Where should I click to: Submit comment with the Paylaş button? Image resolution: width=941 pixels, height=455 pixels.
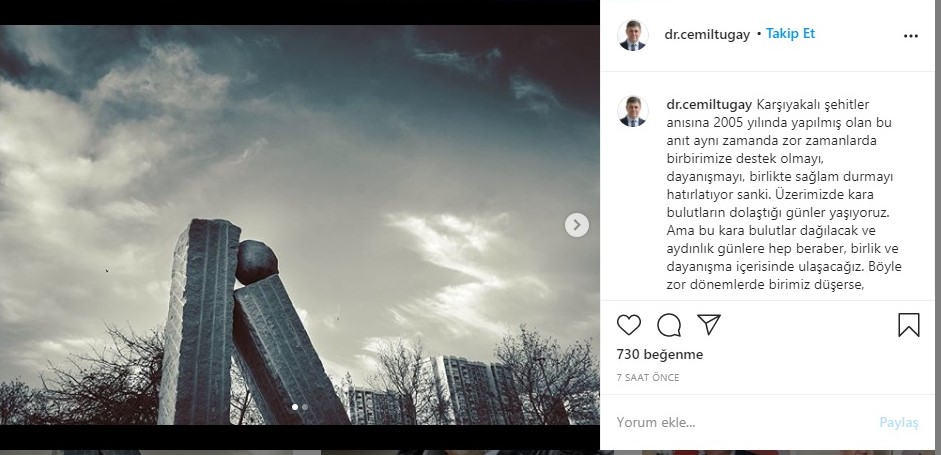(x=898, y=423)
